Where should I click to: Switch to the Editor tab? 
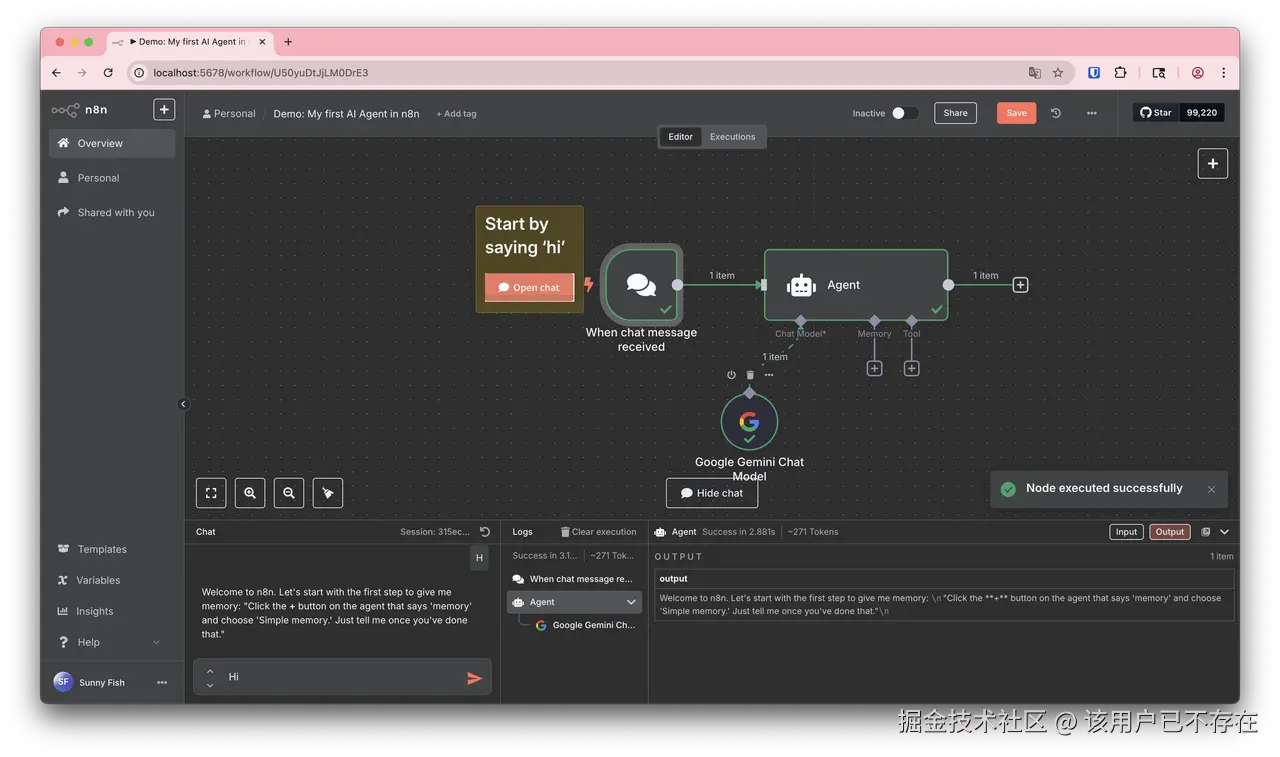680,137
